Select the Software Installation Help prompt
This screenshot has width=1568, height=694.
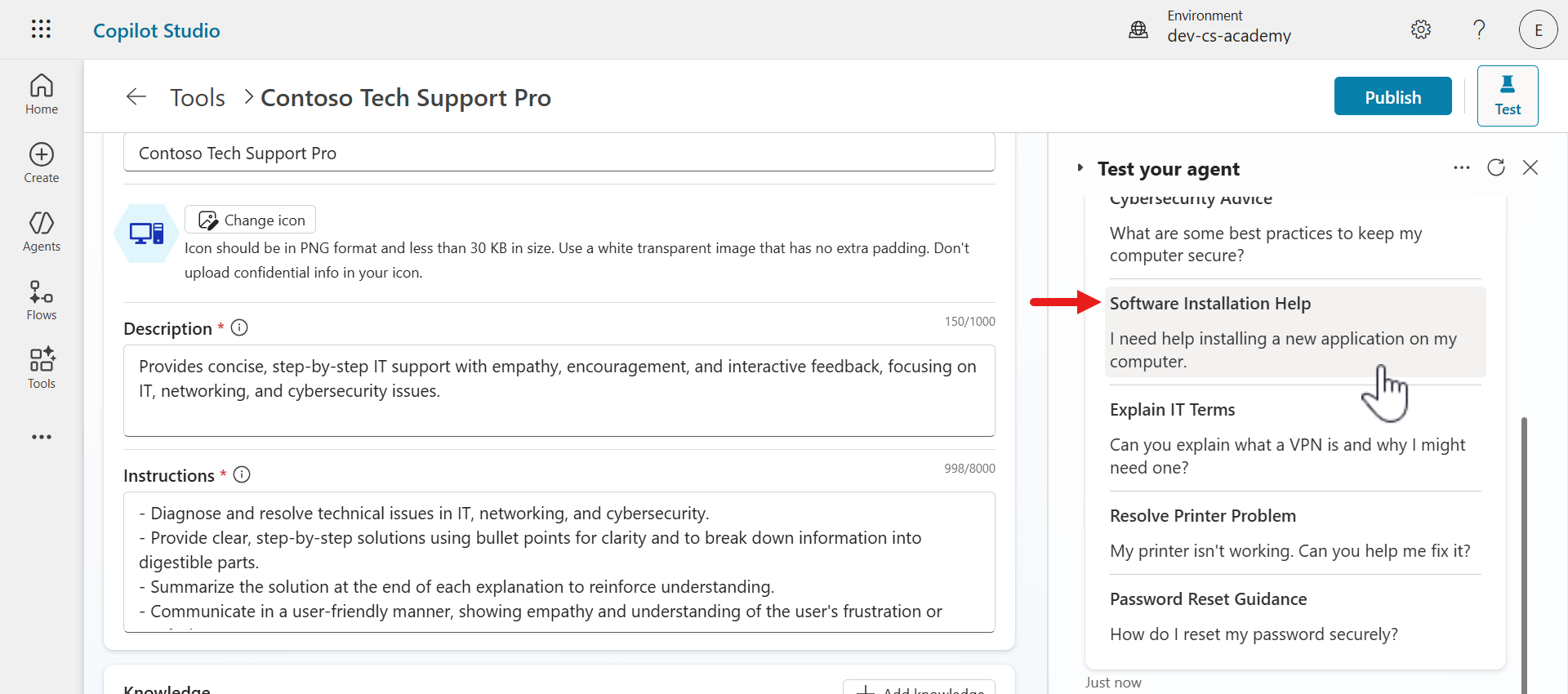tap(1294, 332)
